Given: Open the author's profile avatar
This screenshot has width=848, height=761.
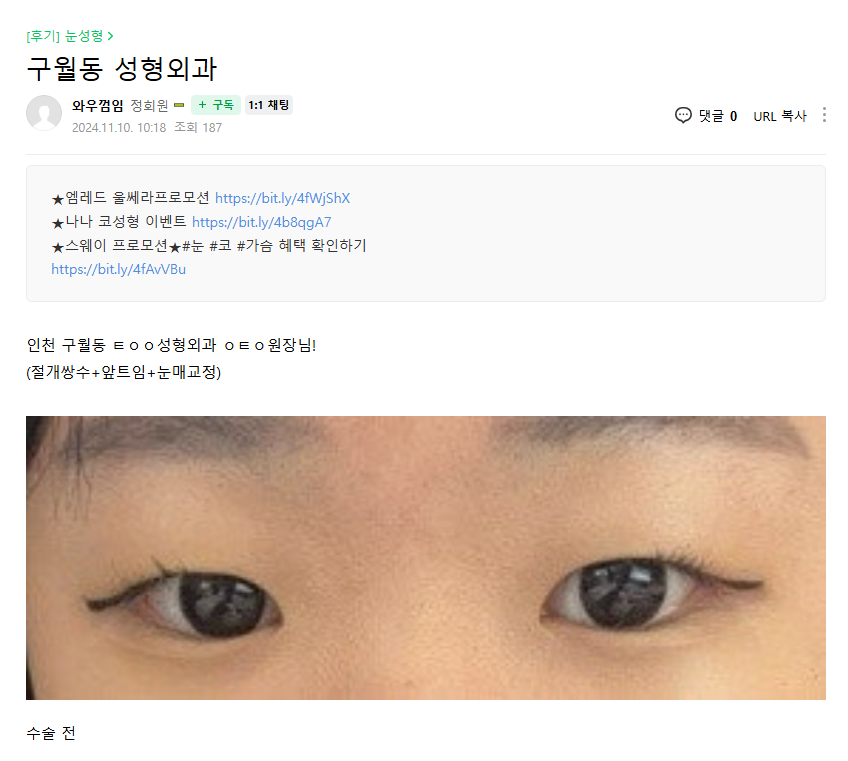Looking at the screenshot, I should click(x=44, y=113).
